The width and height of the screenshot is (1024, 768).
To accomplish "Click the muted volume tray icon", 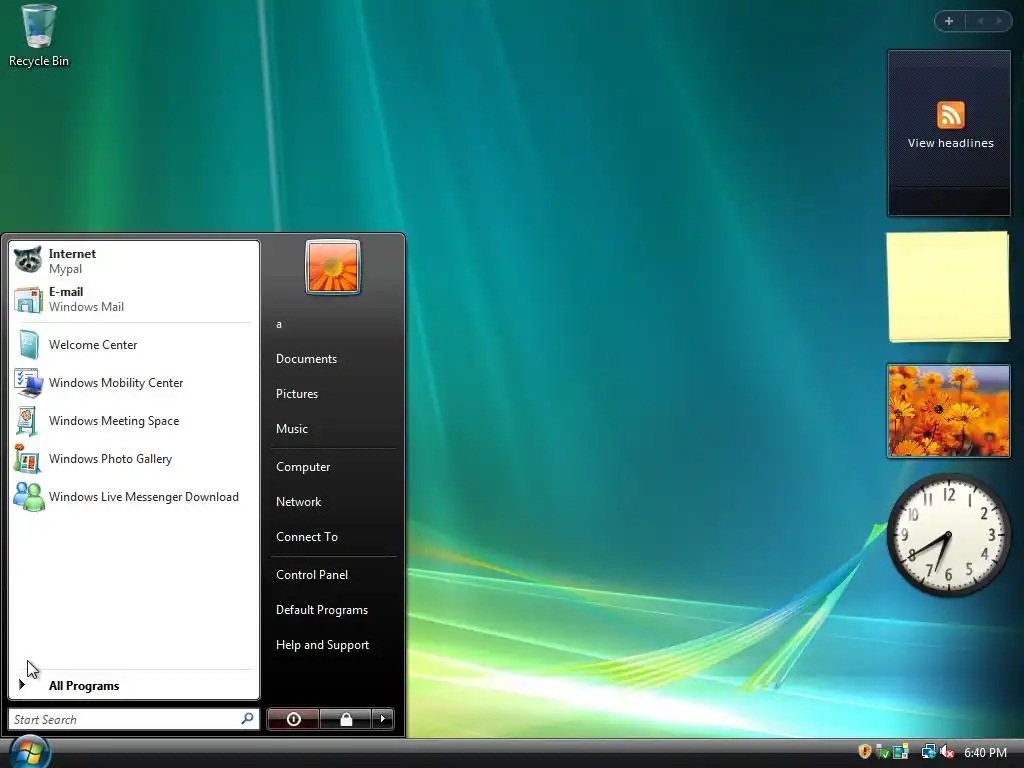I will [x=947, y=752].
